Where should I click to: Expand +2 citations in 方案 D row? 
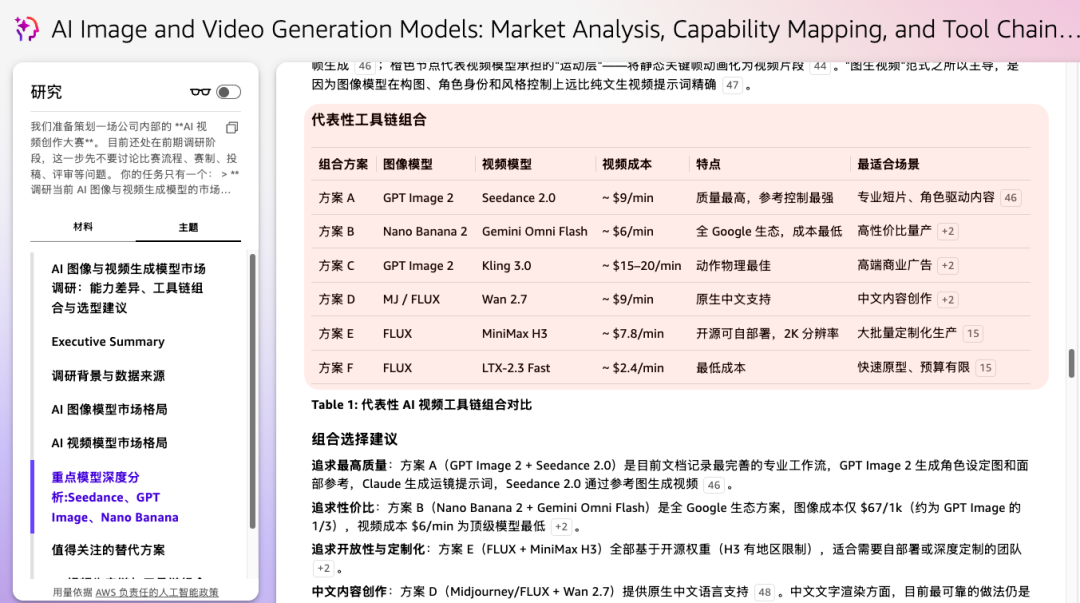point(948,300)
